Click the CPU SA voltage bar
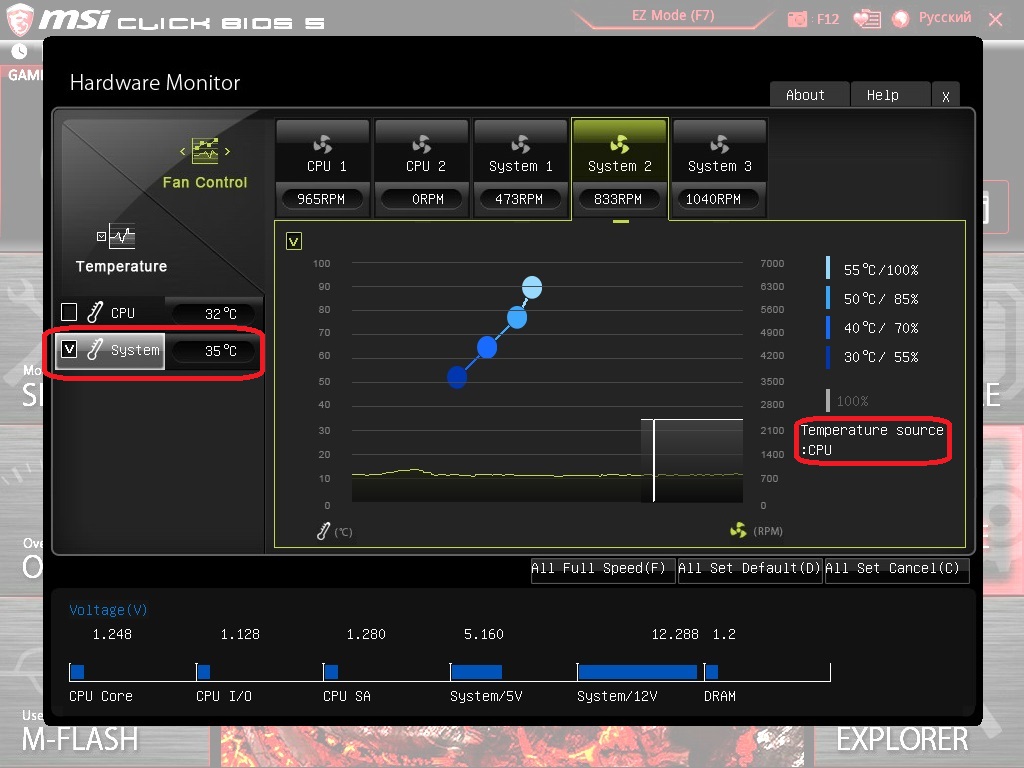The height and width of the screenshot is (768, 1024). coord(331,672)
